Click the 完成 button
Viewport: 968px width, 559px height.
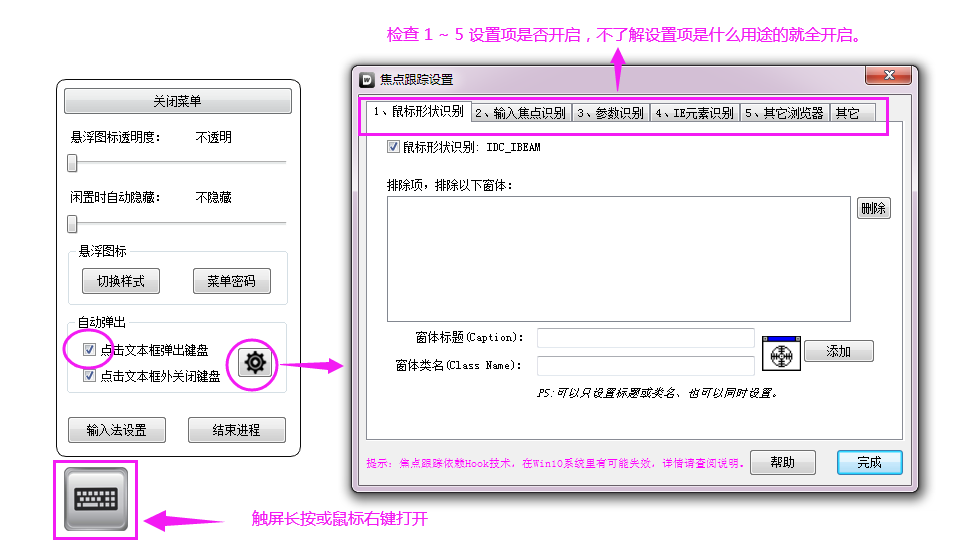point(869,462)
